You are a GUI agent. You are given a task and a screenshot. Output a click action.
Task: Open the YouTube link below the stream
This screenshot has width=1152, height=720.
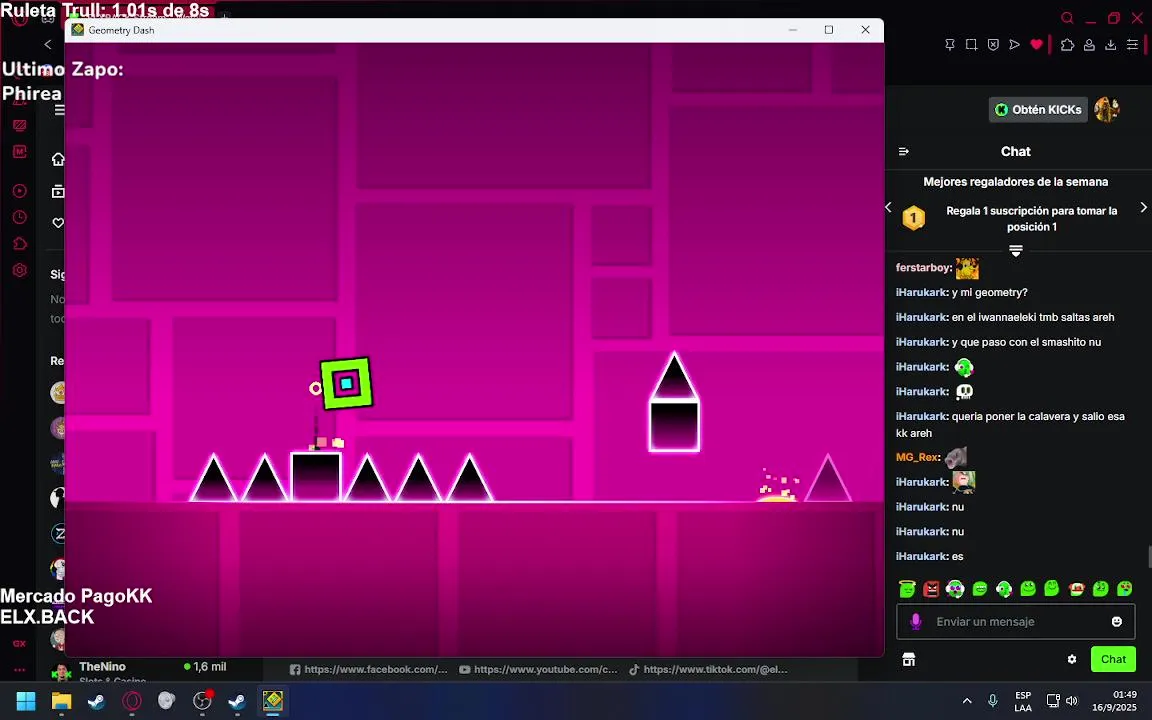pos(539,669)
